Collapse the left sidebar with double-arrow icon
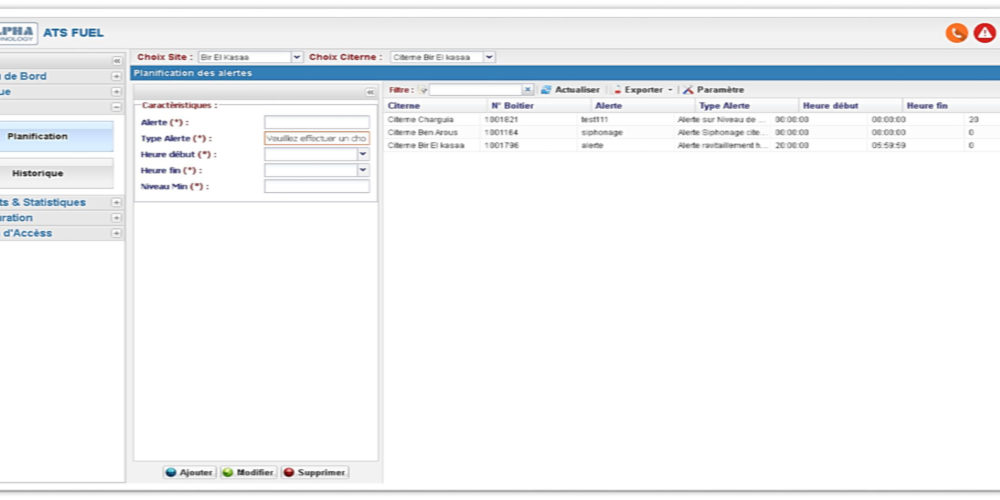This screenshot has height=500, width=1000. point(116,61)
